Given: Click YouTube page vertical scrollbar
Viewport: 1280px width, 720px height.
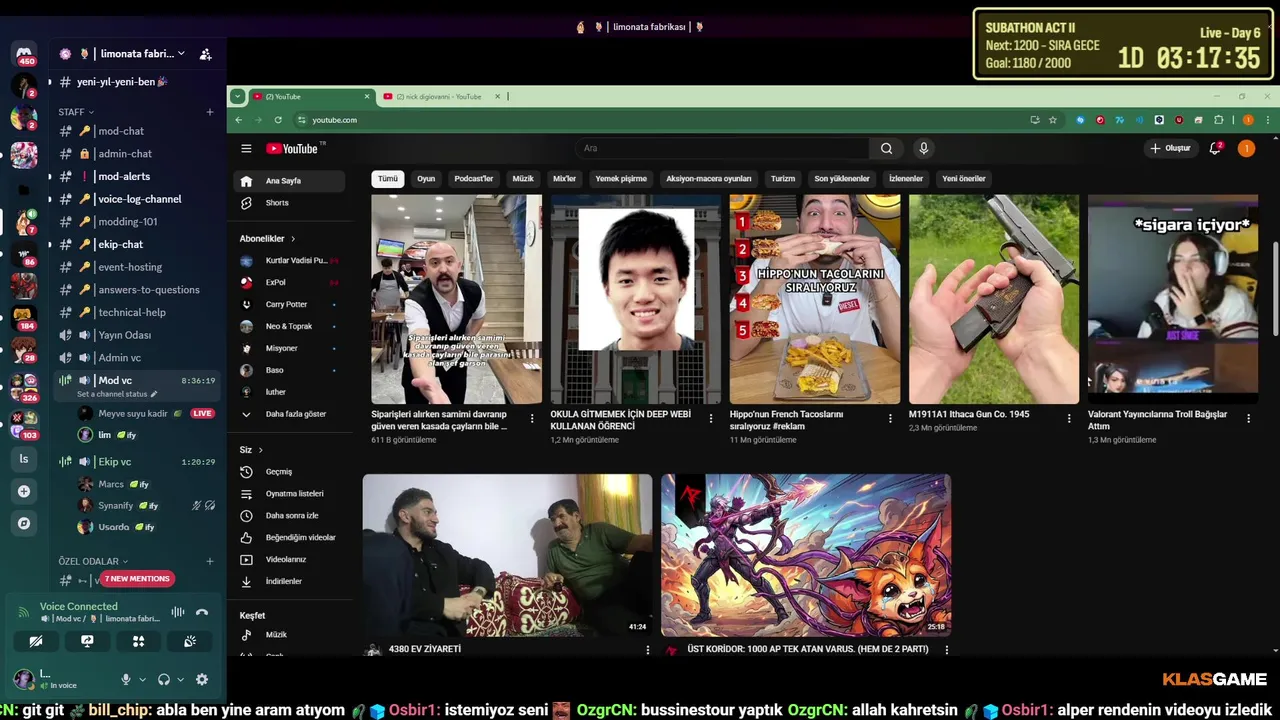Looking at the screenshot, I should tap(1275, 288).
